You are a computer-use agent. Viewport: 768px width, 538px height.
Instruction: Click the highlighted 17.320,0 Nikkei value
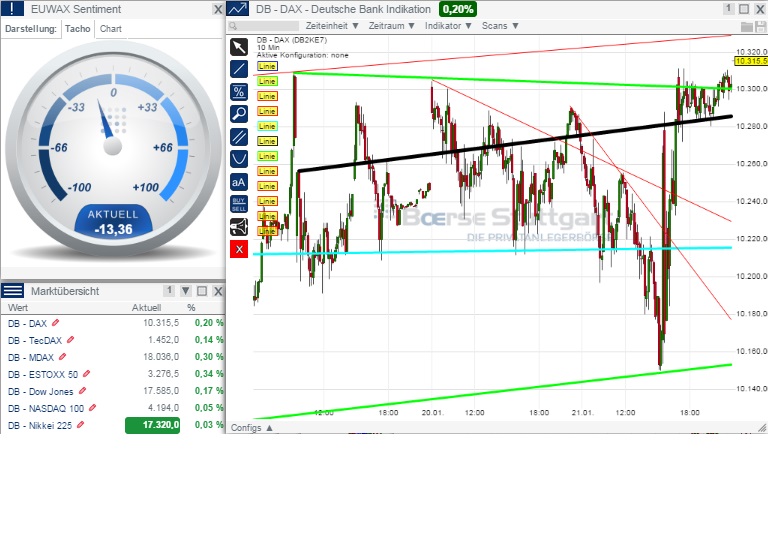pyautogui.click(x=152, y=425)
